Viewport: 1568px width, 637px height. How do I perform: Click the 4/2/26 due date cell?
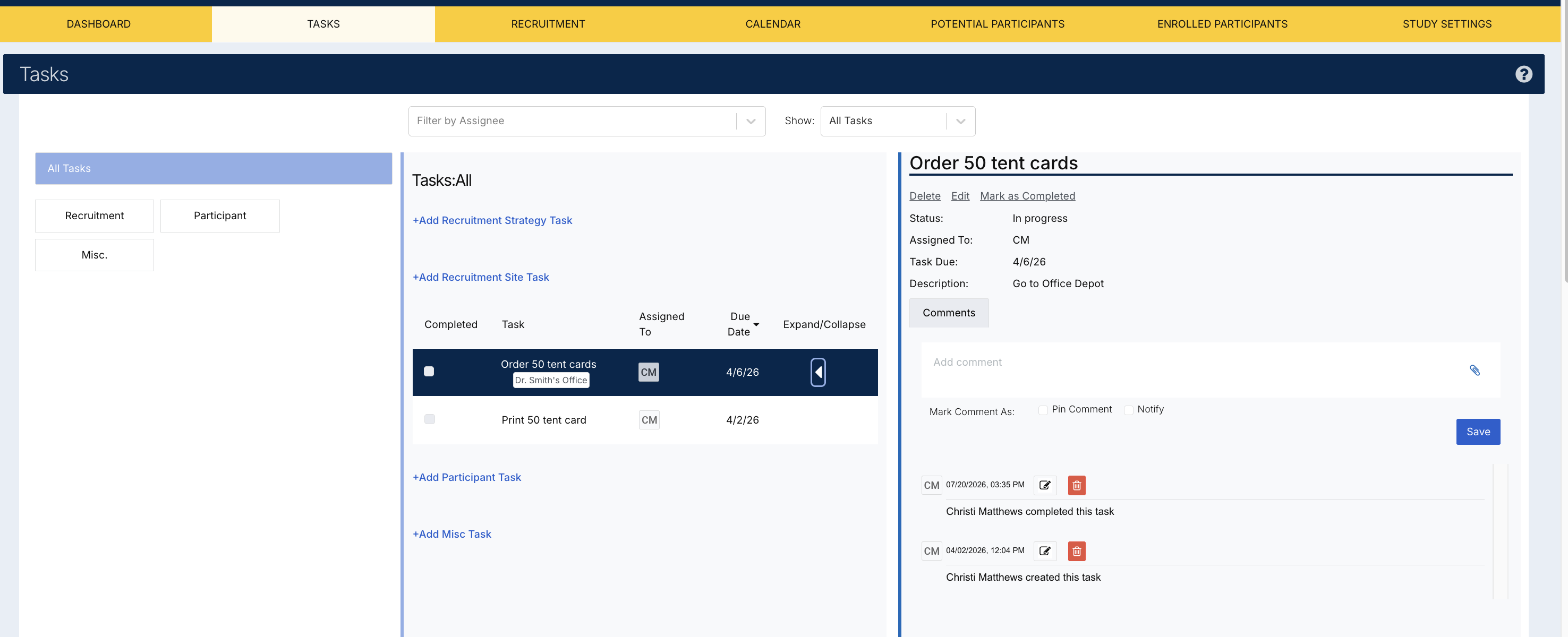[742, 420]
